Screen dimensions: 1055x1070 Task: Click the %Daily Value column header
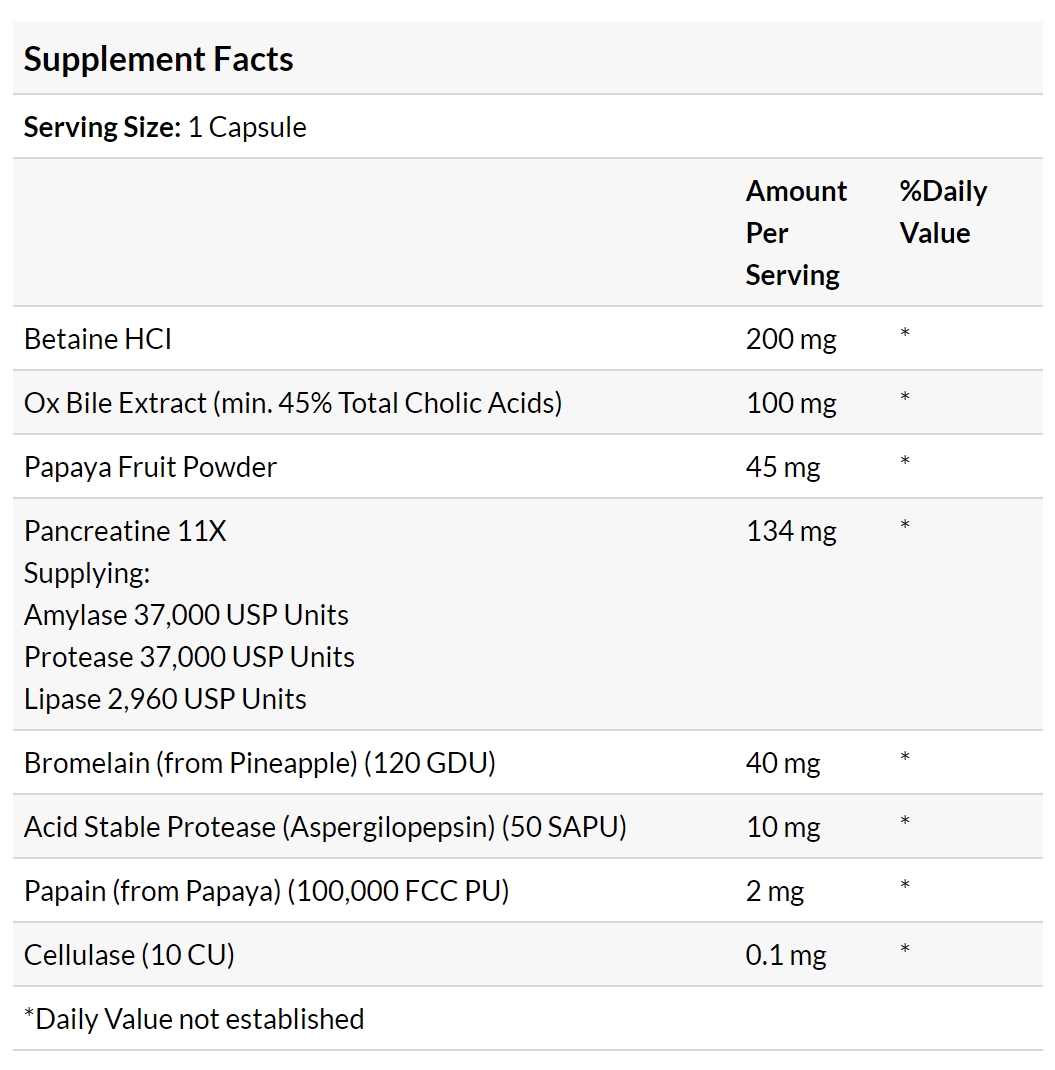click(943, 212)
